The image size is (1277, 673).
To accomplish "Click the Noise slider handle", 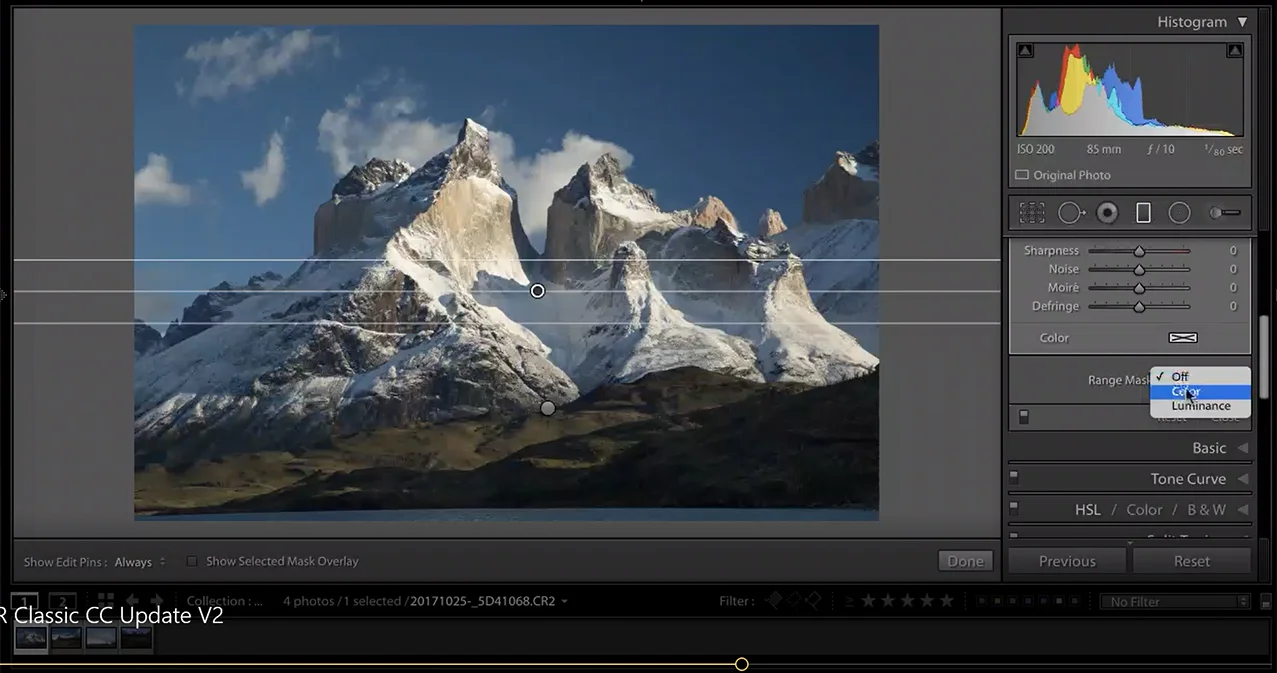I will (1139, 269).
